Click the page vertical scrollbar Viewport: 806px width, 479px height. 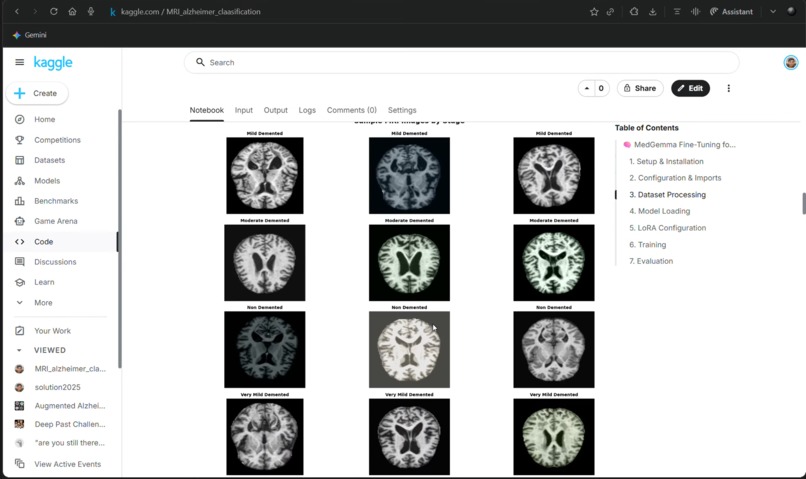coord(803,204)
